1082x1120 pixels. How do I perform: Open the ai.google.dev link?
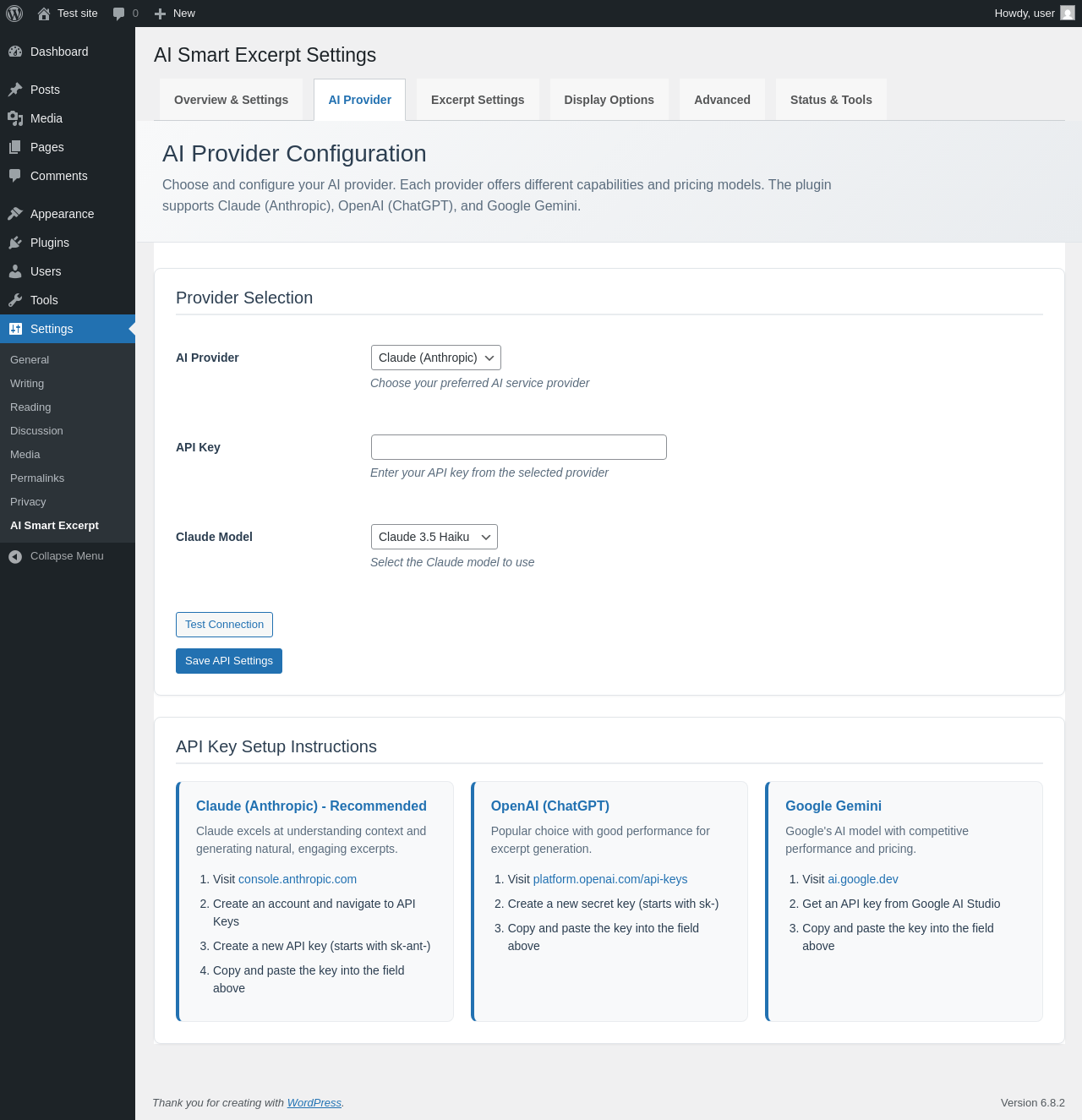point(863,879)
